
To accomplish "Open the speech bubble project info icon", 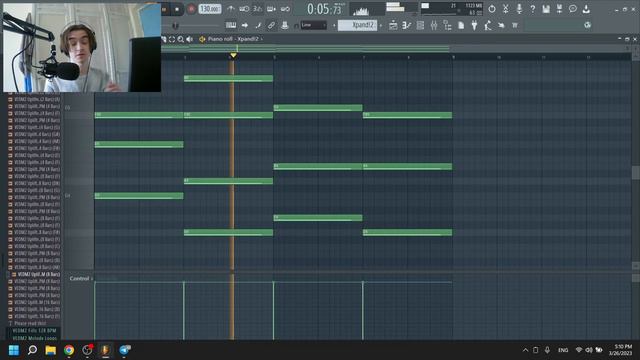I will point(573,9).
